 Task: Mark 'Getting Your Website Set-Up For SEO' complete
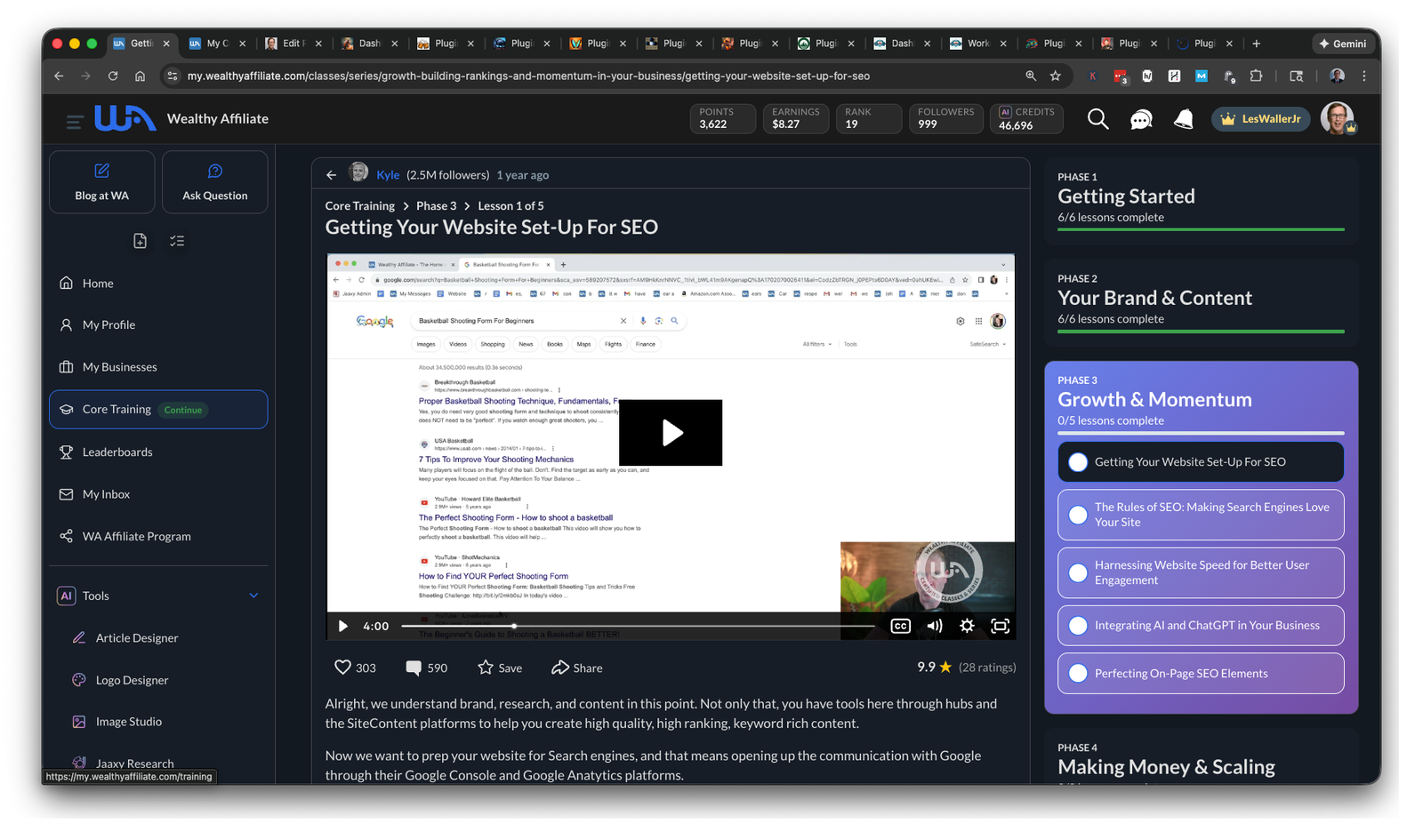(x=1078, y=462)
